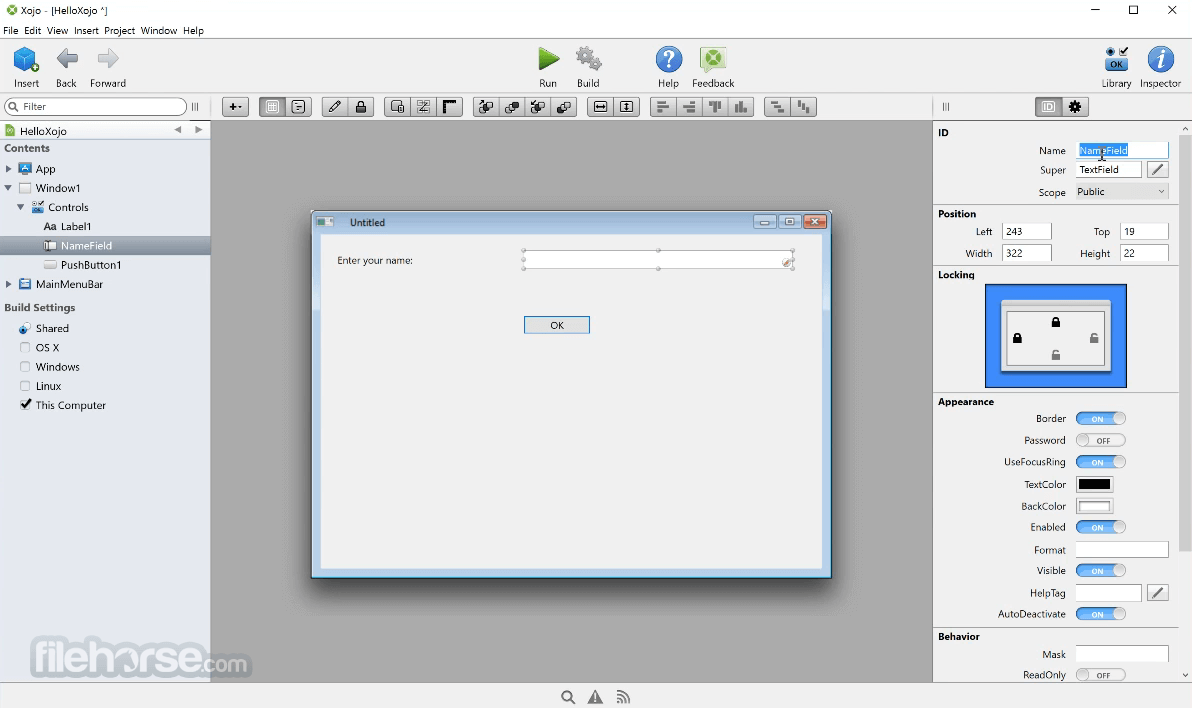Click the Forward arrow icon
The width and height of the screenshot is (1192, 708).
(x=108, y=59)
